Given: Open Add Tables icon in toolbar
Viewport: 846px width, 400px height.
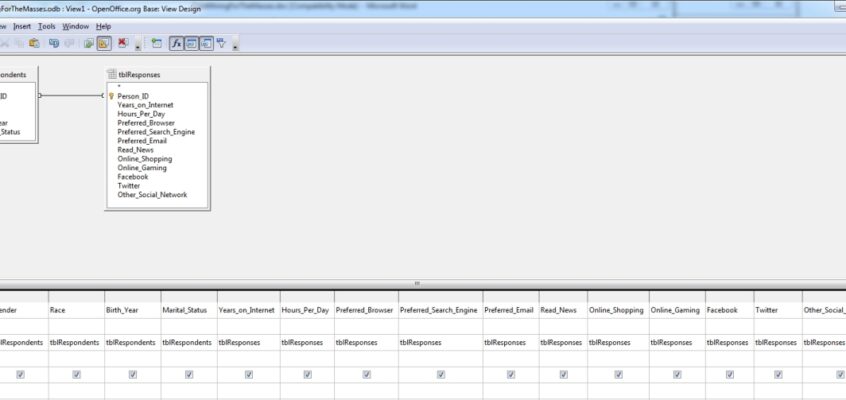Looking at the screenshot, I should pyautogui.click(x=156, y=44).
